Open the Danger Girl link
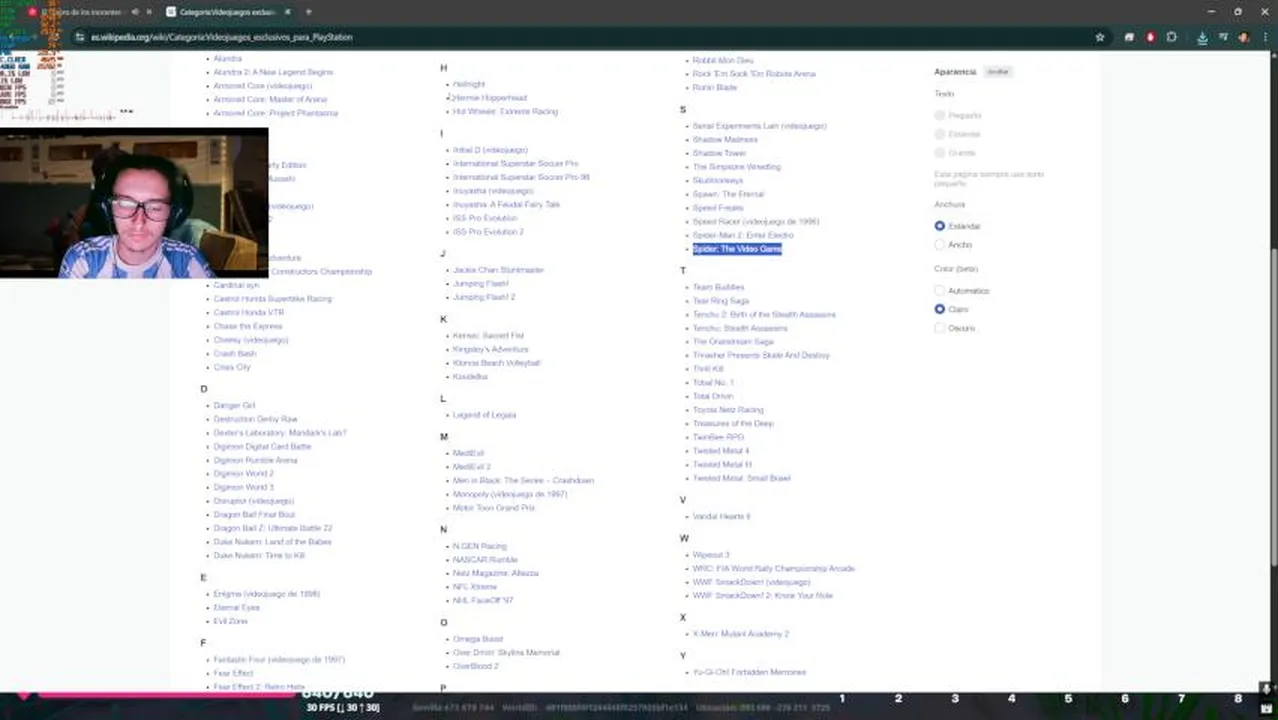Viewport: 1278px width, 720px height. (x=234, y=406)
